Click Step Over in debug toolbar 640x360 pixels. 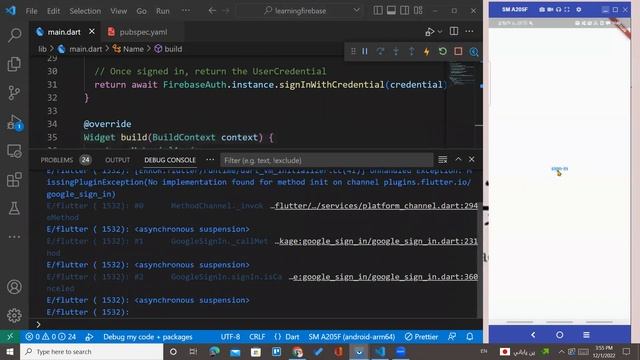[380, 51]
